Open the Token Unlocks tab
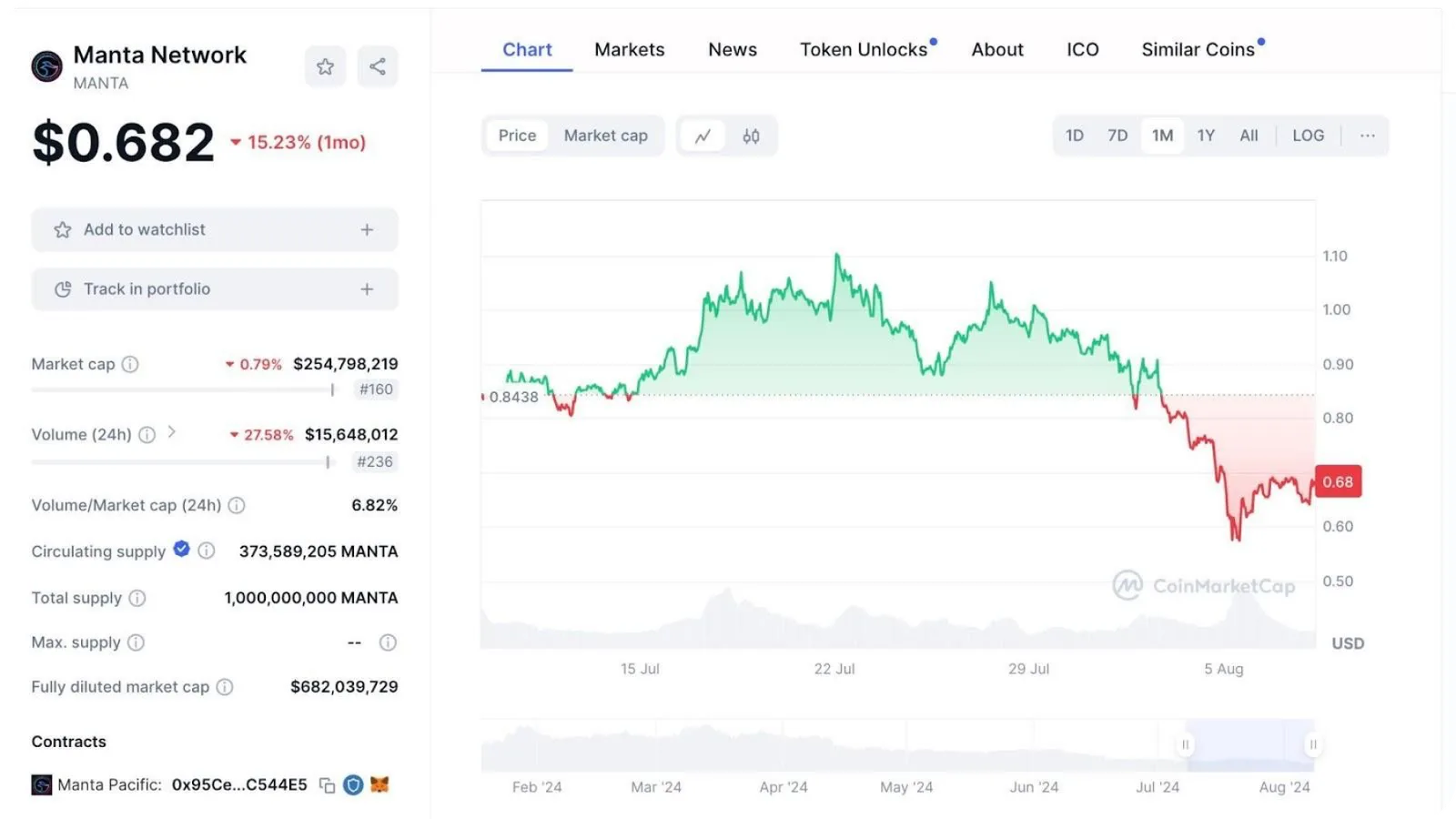Image resolution: width=1456 pixels, height=819 pixels. [x=864, y=50]
